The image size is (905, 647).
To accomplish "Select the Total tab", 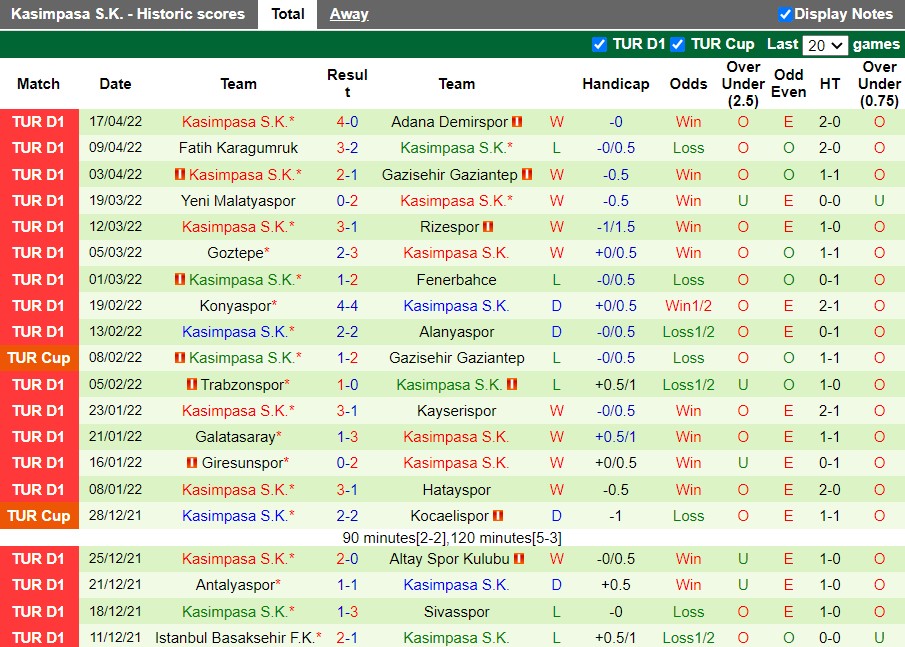I will pyautogui.click(x=288, y=14).
